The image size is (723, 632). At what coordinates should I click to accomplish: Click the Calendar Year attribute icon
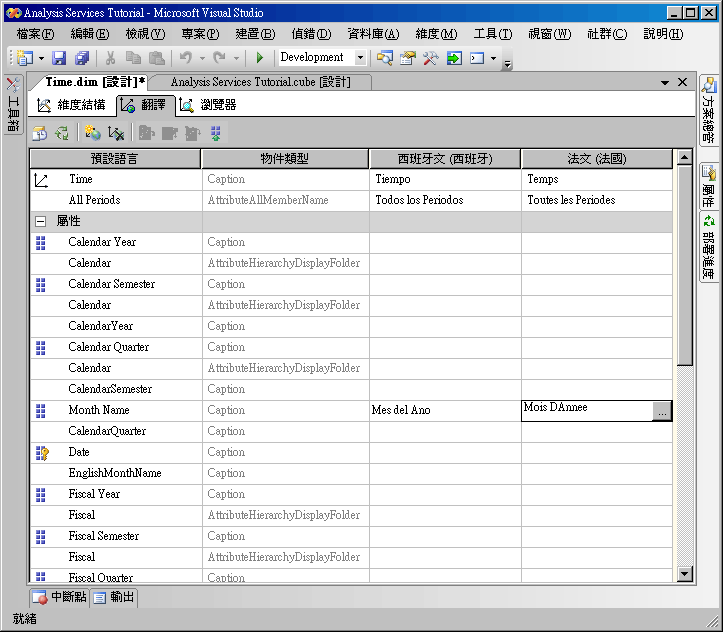pyautogui.click(x=41, y=242)
